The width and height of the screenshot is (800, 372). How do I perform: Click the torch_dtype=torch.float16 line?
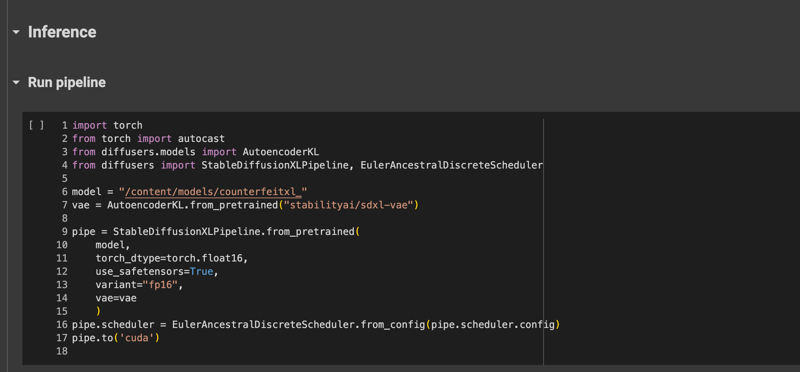click(171, 258)
